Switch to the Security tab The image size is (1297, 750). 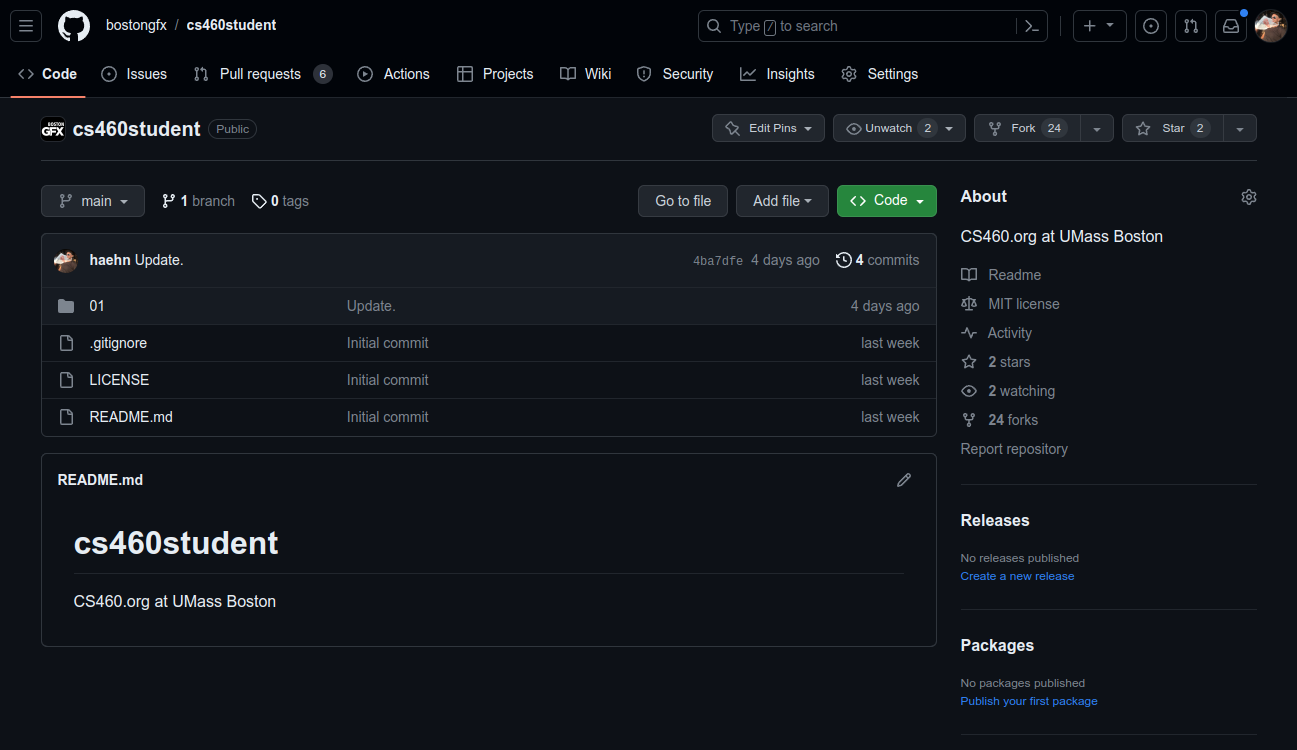pos(675,74)
